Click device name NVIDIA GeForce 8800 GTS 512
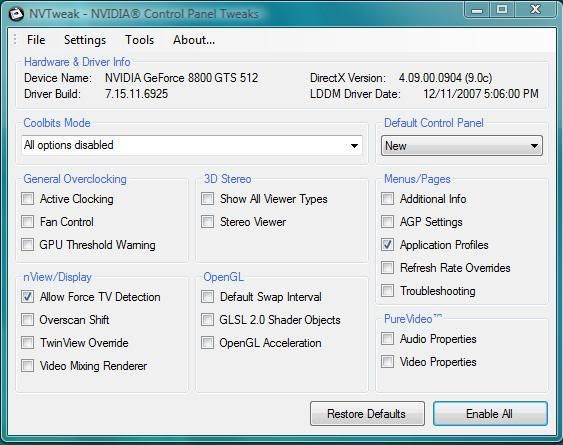Viewport: 563px width, 445px height. (181, 78)
